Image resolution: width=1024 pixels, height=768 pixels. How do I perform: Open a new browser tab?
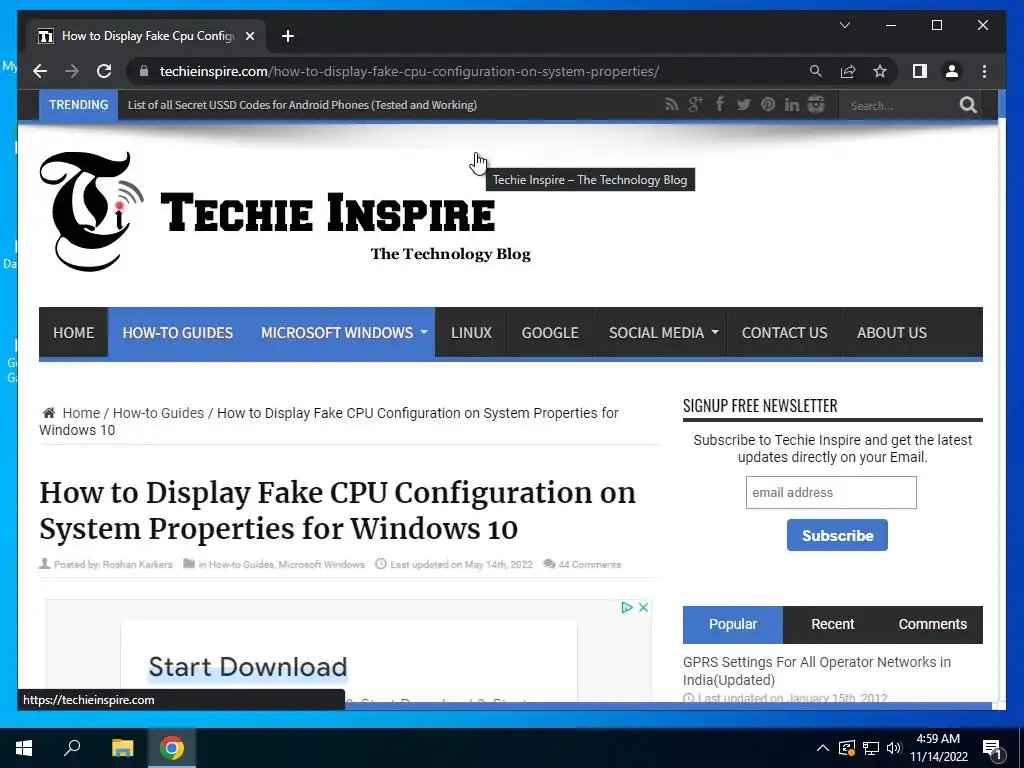point(288,36)
